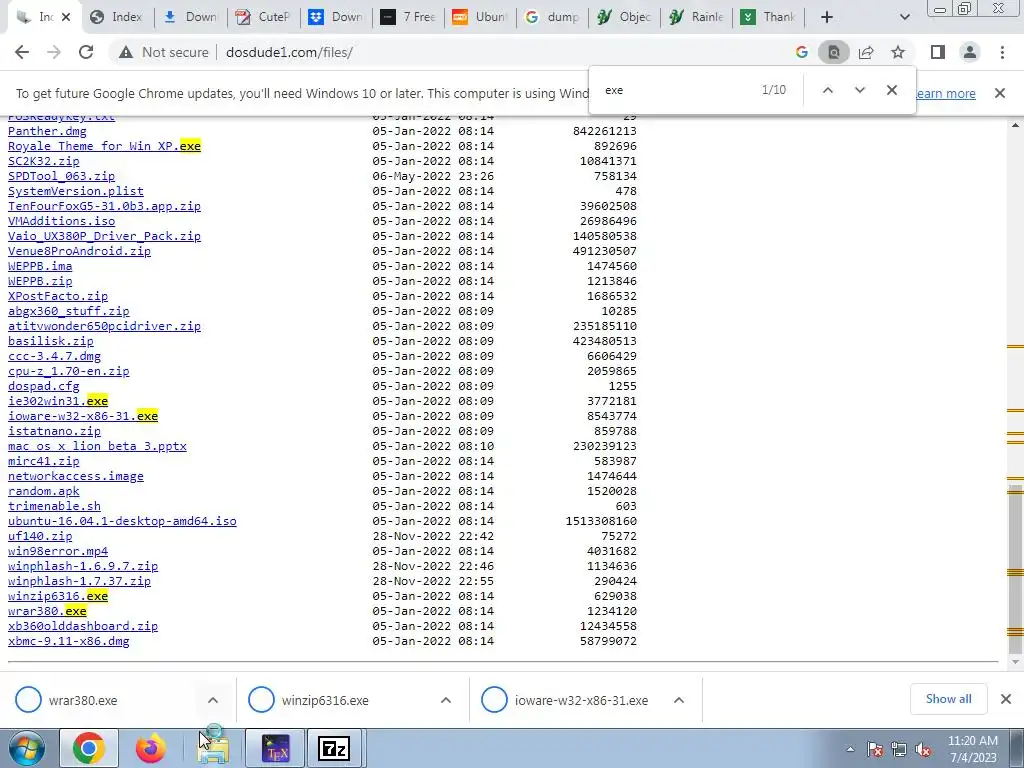Switch to the 7 Free tab
The height and width of the screenshot is (768, 1024).
point(408,17)
